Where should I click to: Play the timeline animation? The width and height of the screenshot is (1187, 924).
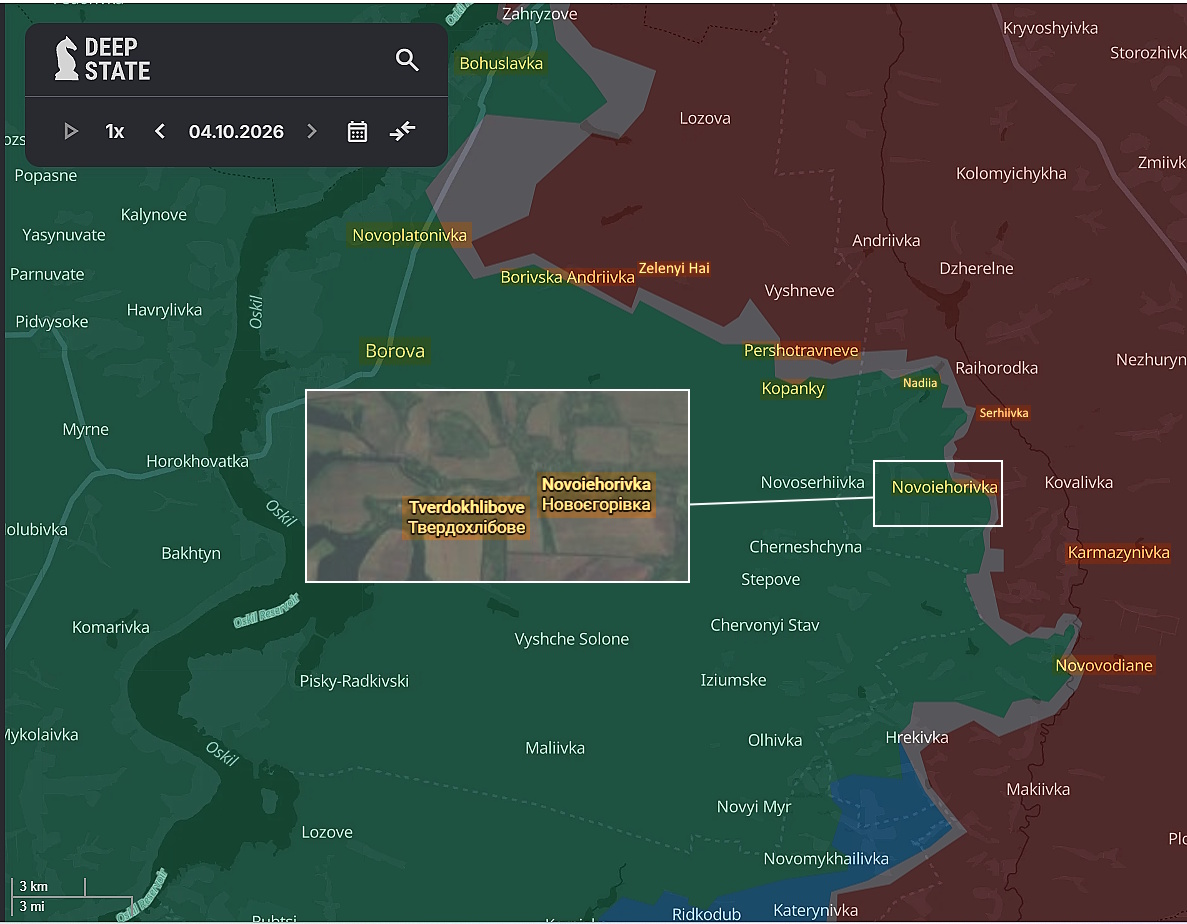(70, 132)
